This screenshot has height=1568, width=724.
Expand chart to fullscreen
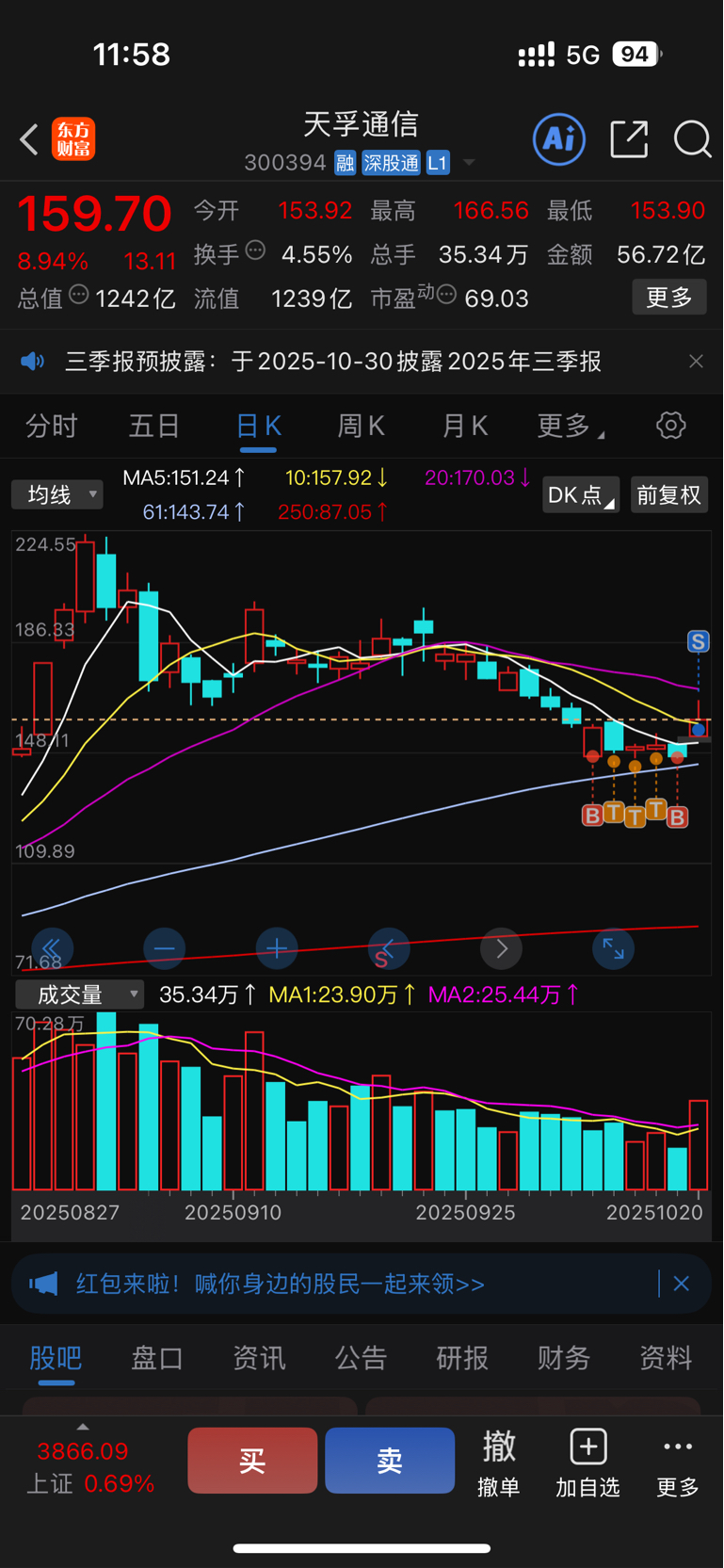coord(613,948)
